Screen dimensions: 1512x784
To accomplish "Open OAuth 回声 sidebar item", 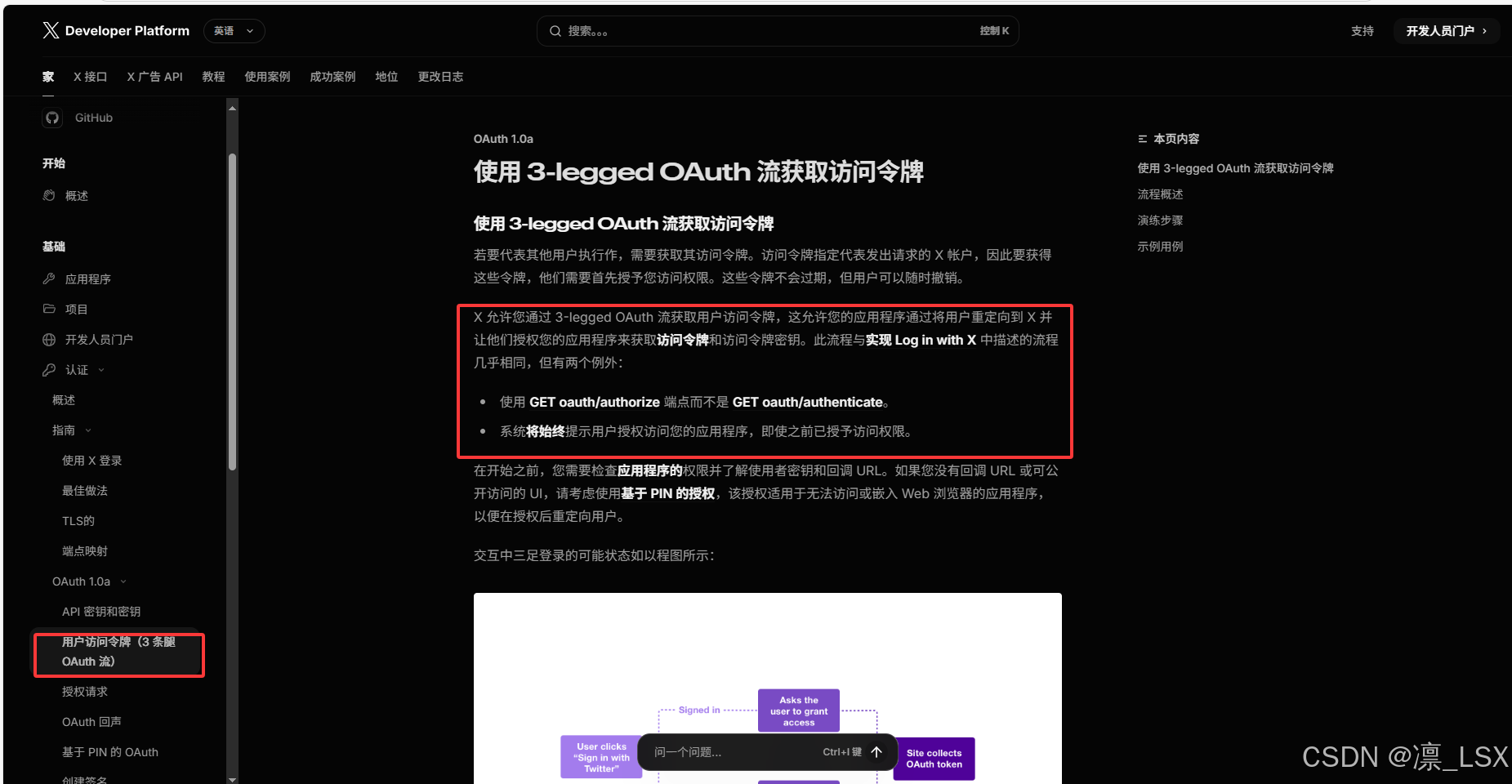I will (x=91, y=722).
